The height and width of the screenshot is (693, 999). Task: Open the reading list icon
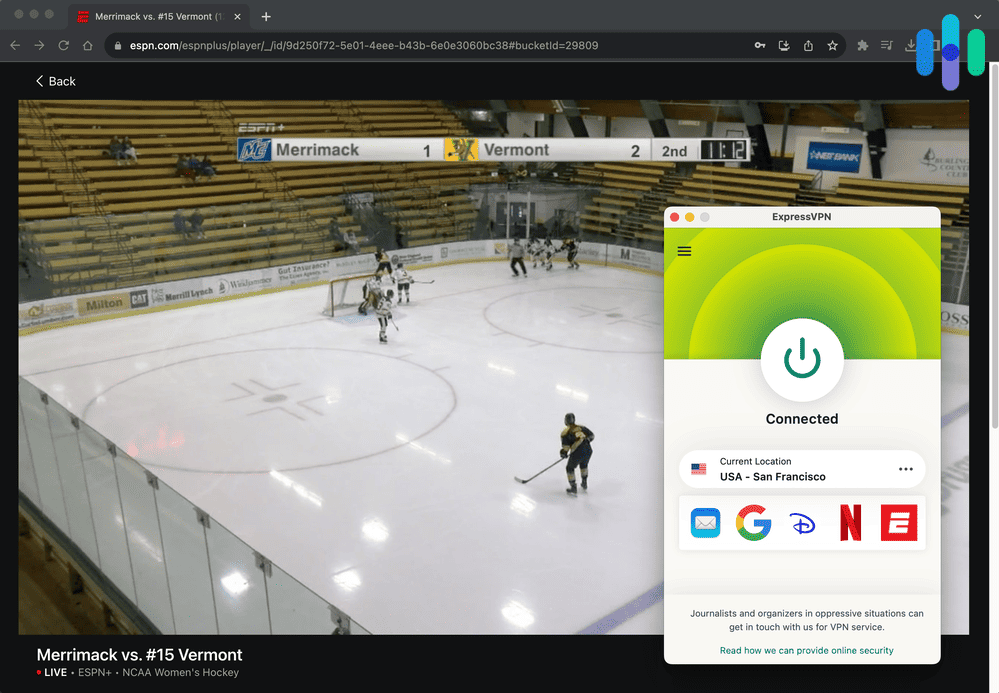pos(887,45)
